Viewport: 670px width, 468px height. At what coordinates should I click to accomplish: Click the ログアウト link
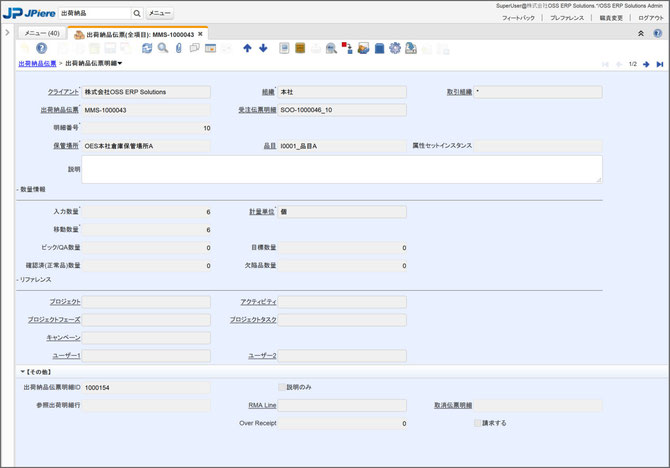(651, 18)
